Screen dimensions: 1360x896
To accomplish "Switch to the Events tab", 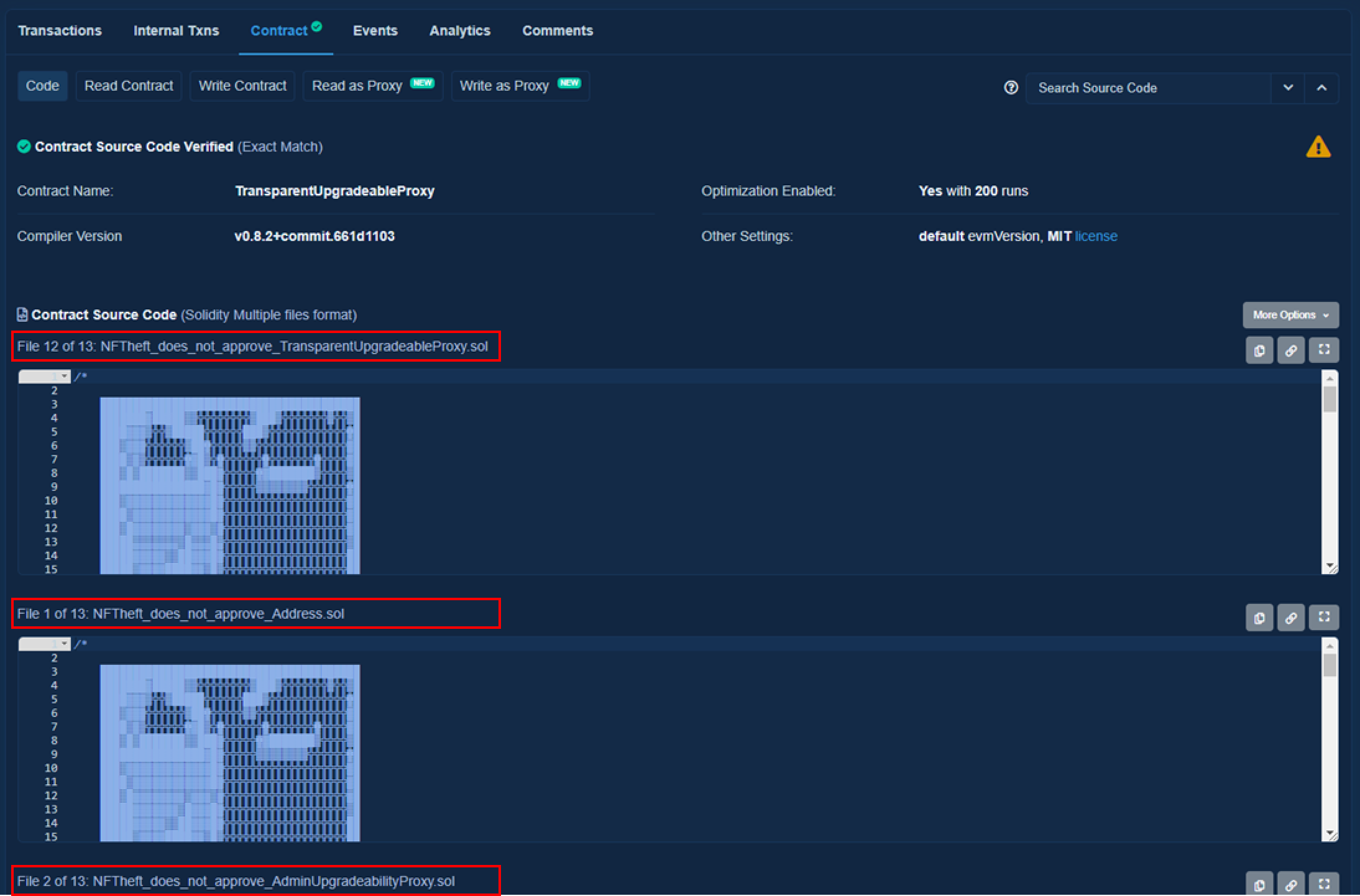I will [375, 30].
